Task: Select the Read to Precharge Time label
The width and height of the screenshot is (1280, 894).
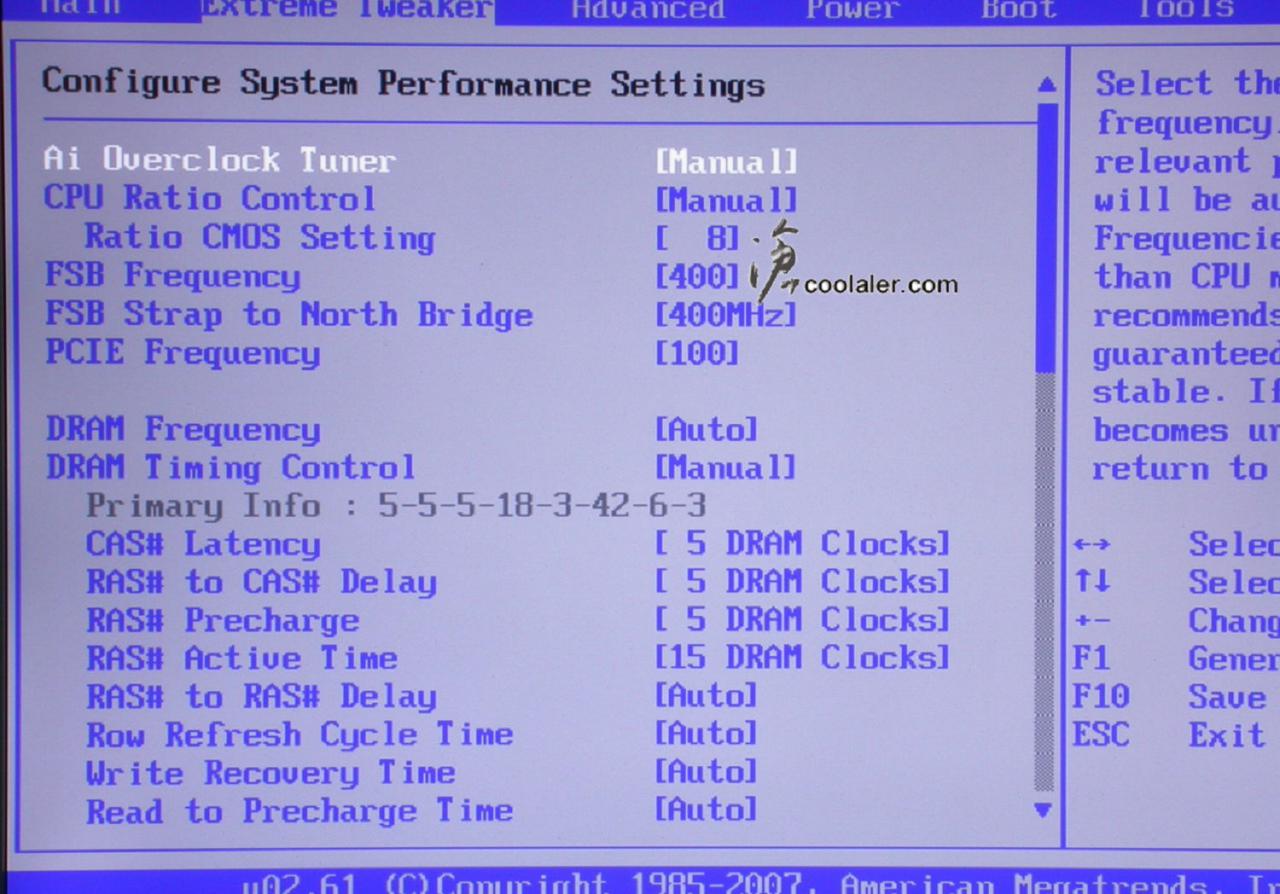Action: tap(300, 811)
